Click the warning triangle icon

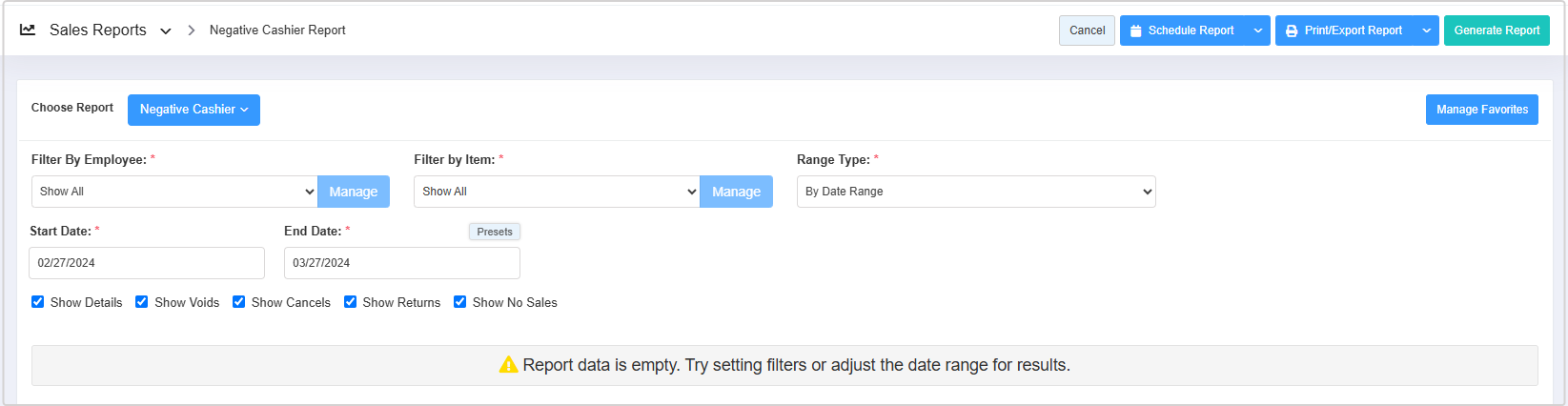coord(509,365)
